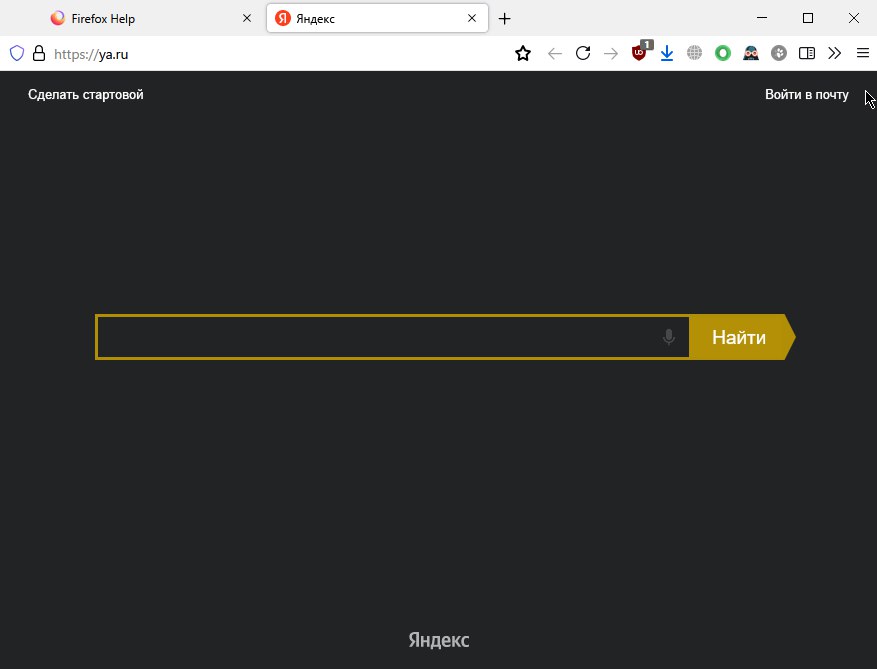
Task: Open the uBlock Origin extension icon
Action: tap(641, 51)
